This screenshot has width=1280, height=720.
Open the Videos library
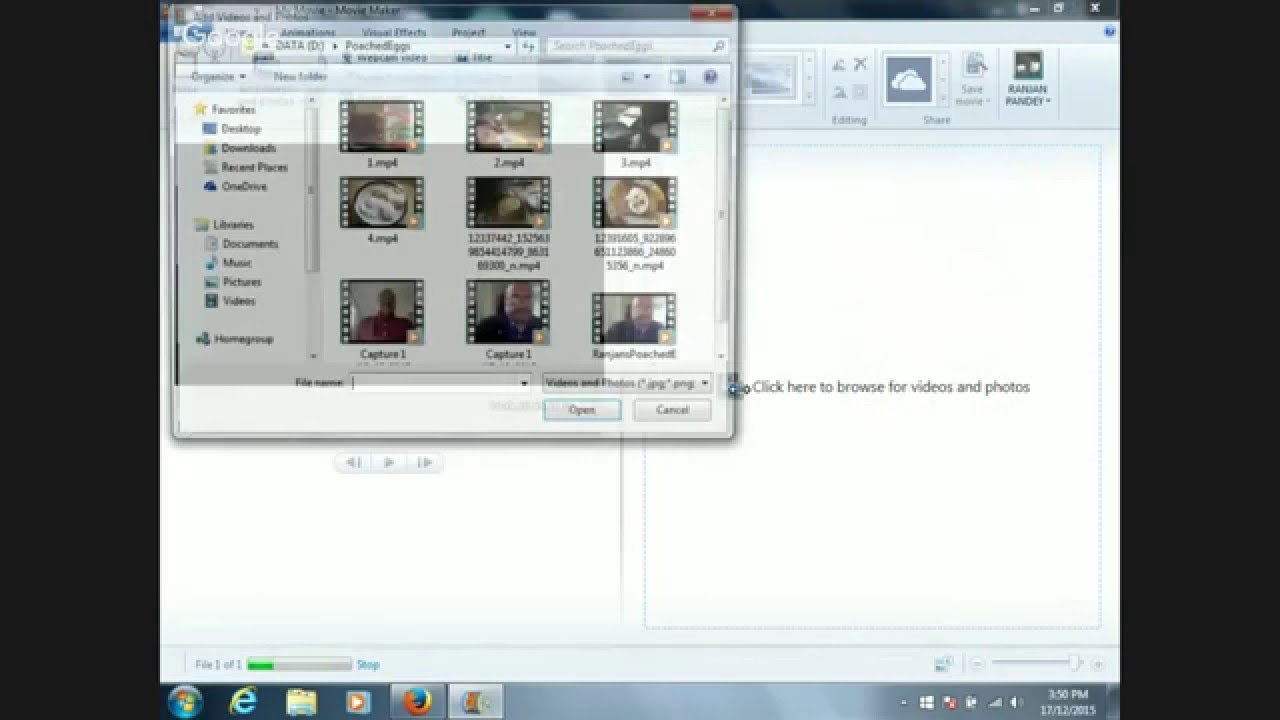coord(239,301)
